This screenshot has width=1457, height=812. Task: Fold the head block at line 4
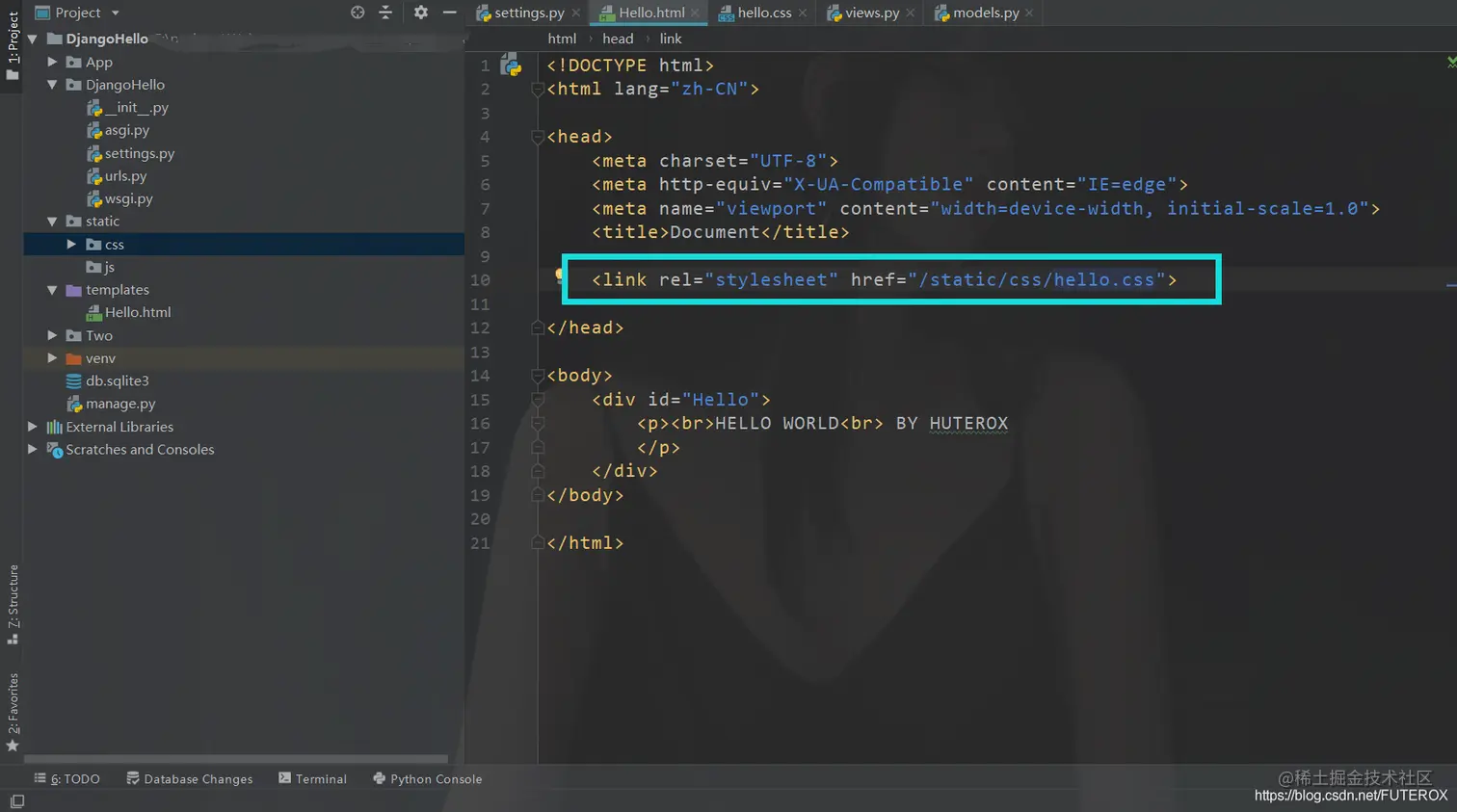pyautogui.click(x=538, y=137)
